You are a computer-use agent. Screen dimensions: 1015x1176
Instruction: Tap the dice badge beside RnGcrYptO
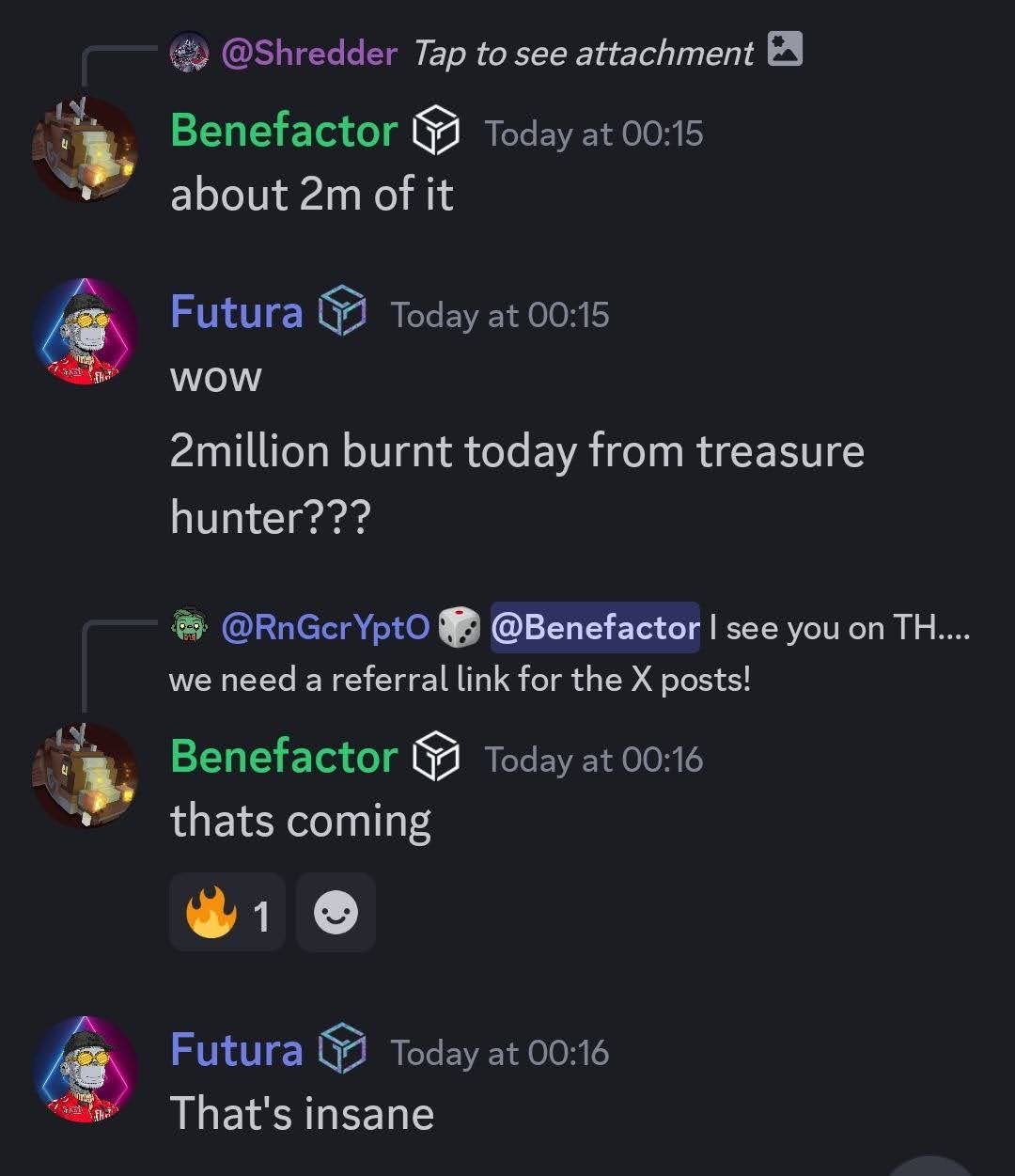[460, 627]
